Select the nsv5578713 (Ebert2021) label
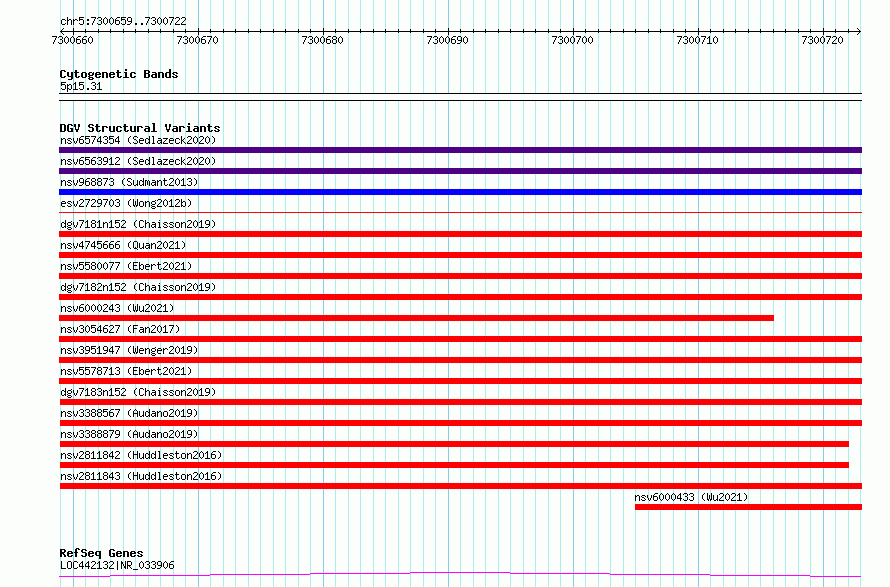This screenshot has width=890, height=587. point(126,371)
